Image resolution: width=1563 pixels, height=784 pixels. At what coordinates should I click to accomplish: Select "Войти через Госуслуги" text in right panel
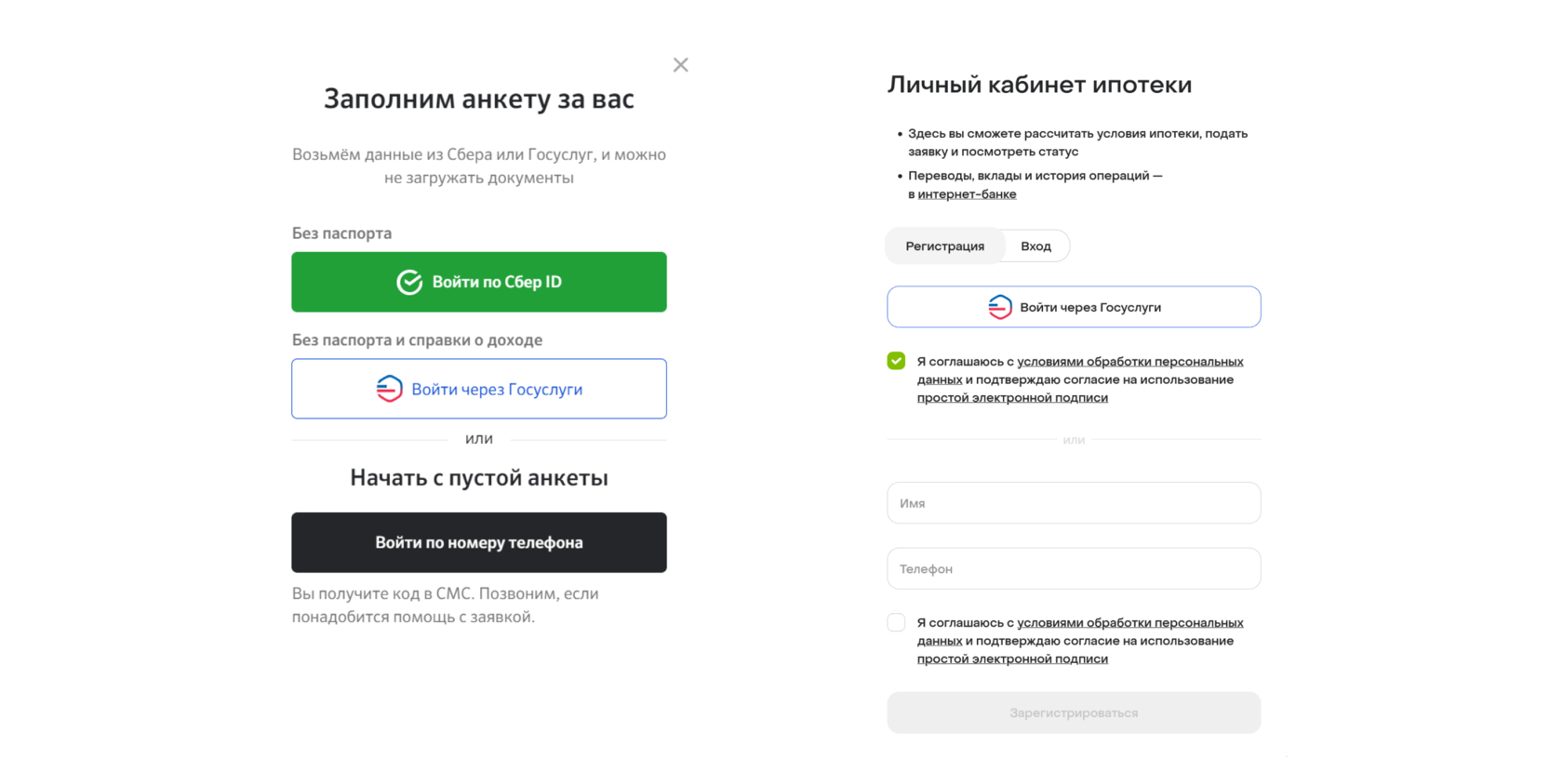pyautogui.click(x=1090, y=308)
